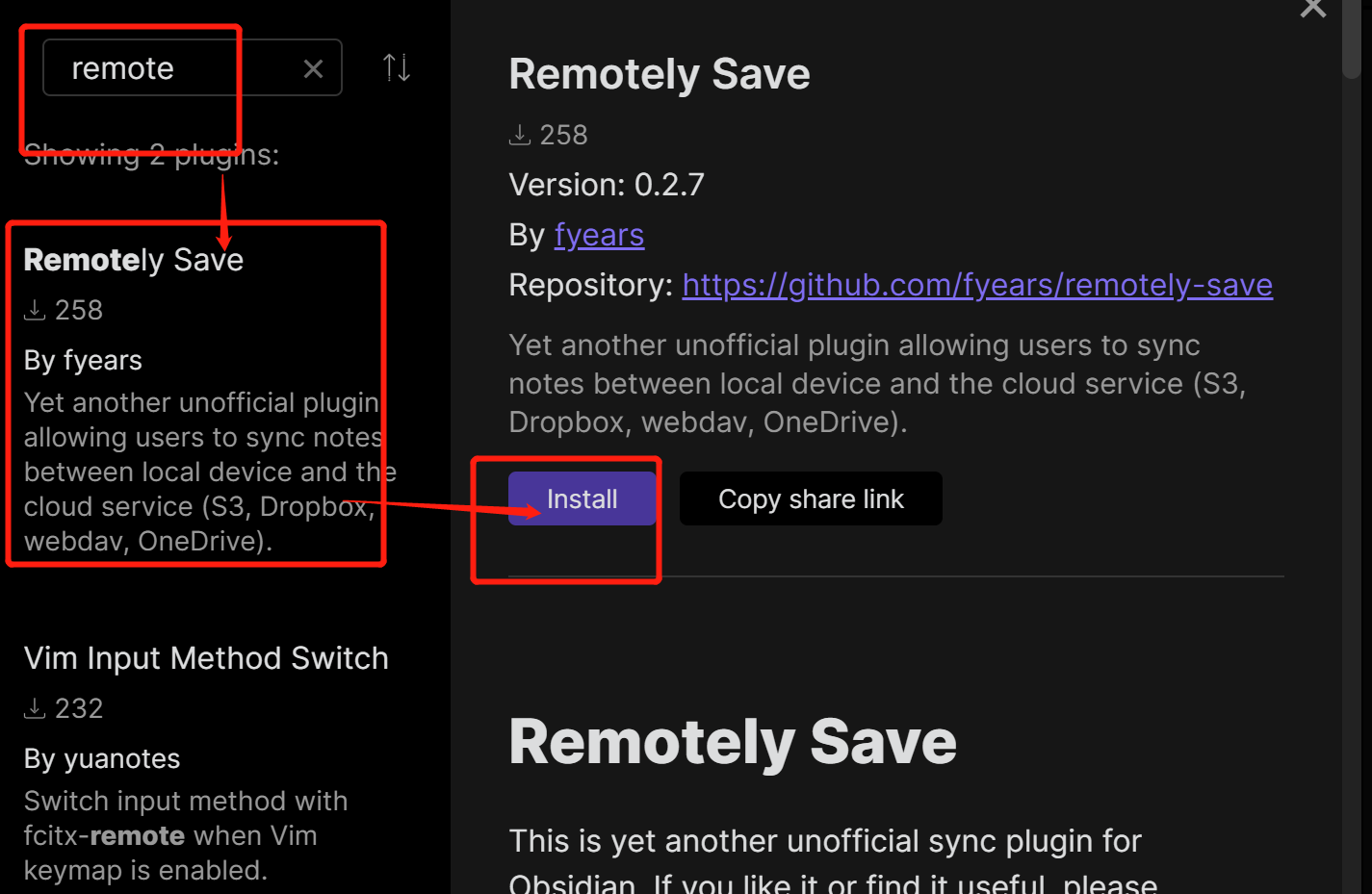The height and width of the screenshot is (894, 1372).
Task: Click download icon beside 232 count
Action: [x=35, y=708]
